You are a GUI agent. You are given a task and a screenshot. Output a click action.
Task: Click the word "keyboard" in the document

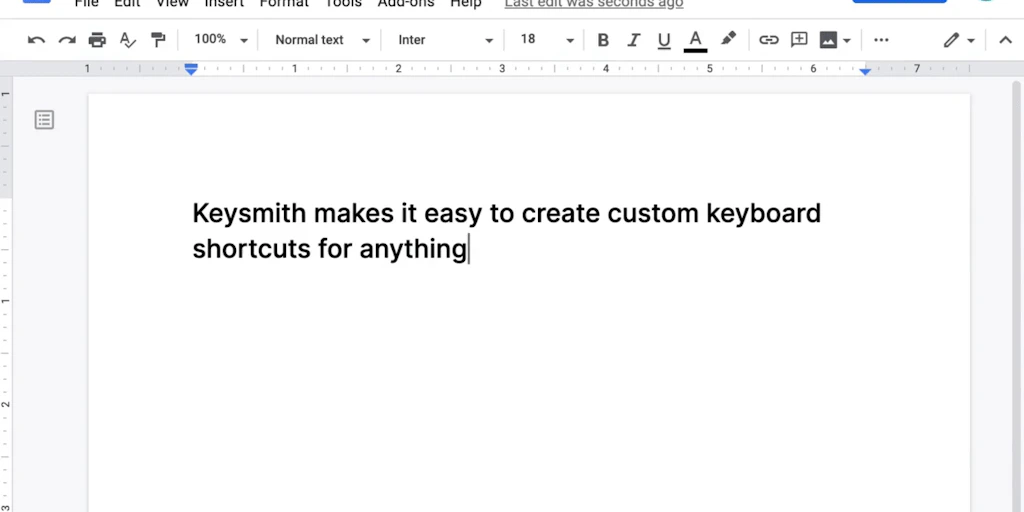click(763, 214)
